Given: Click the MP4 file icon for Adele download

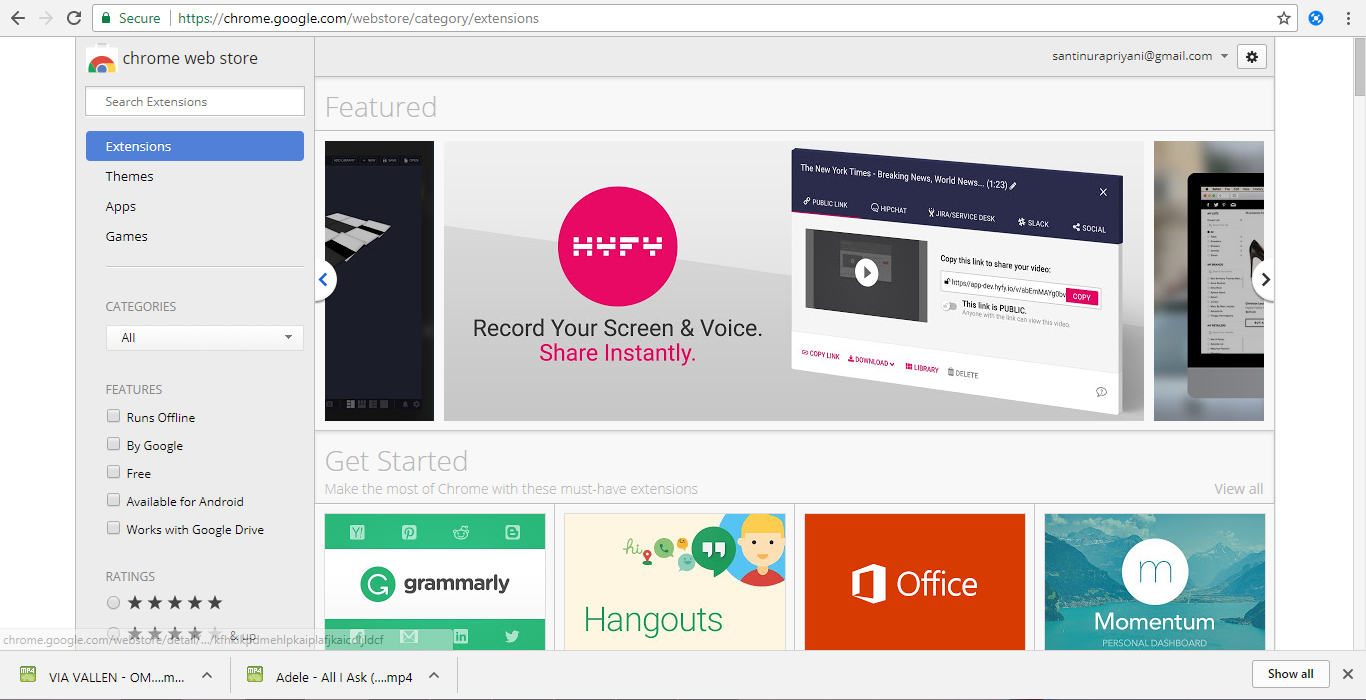Looking at the screenshot, I should (x=255, y=674).
